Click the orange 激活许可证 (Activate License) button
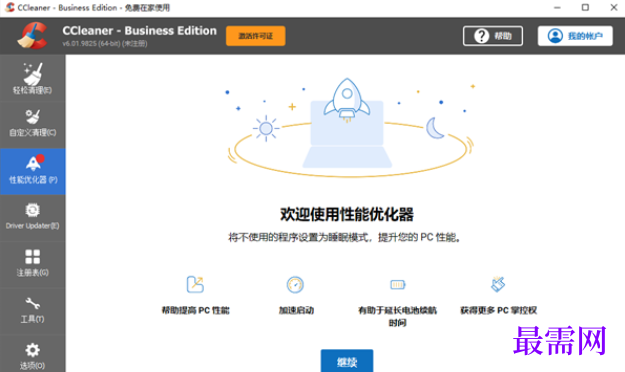This screenshot has width=625, height=372. pyautogui.click(x=256, y=36)
